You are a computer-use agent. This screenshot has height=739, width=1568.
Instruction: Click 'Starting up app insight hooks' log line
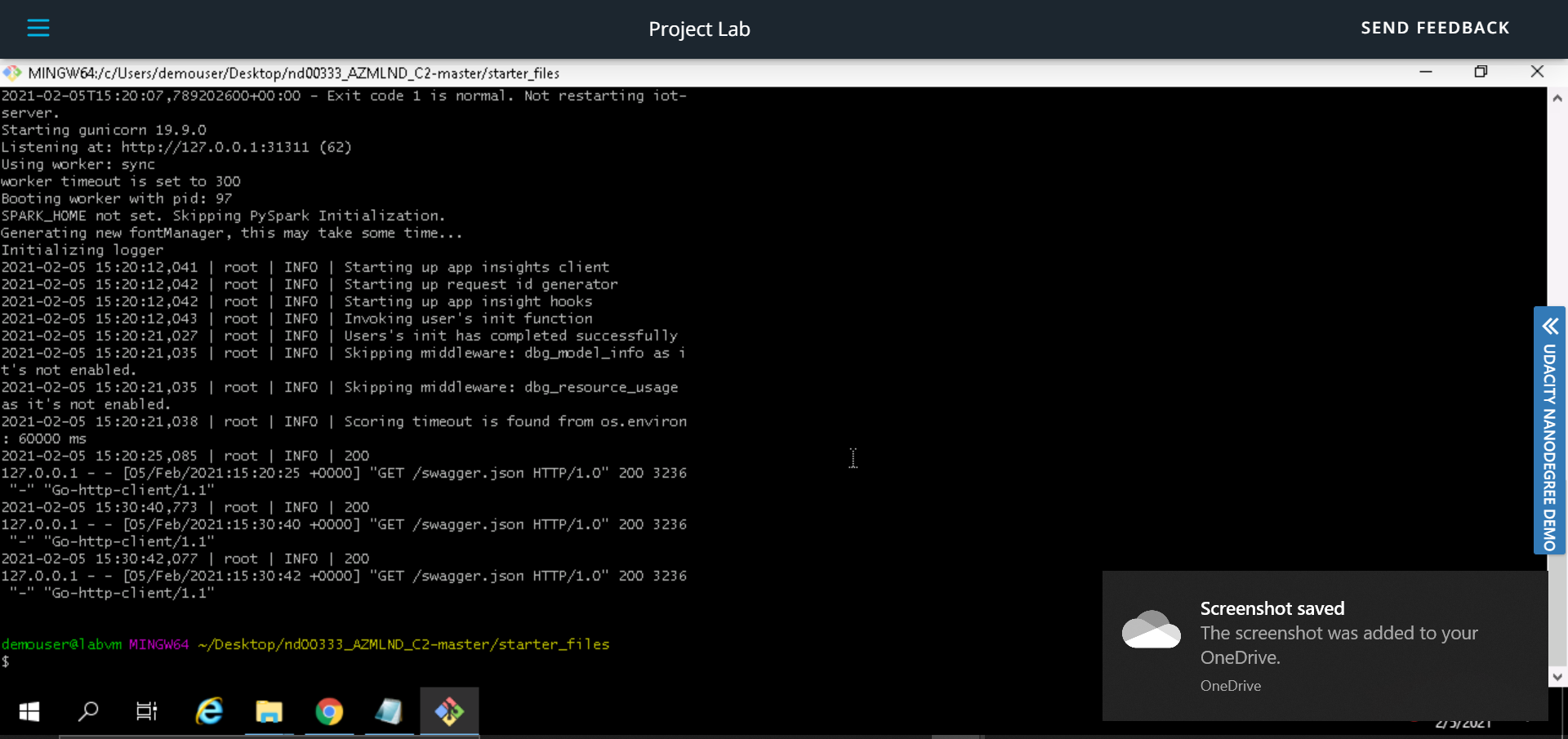(296, 301)
